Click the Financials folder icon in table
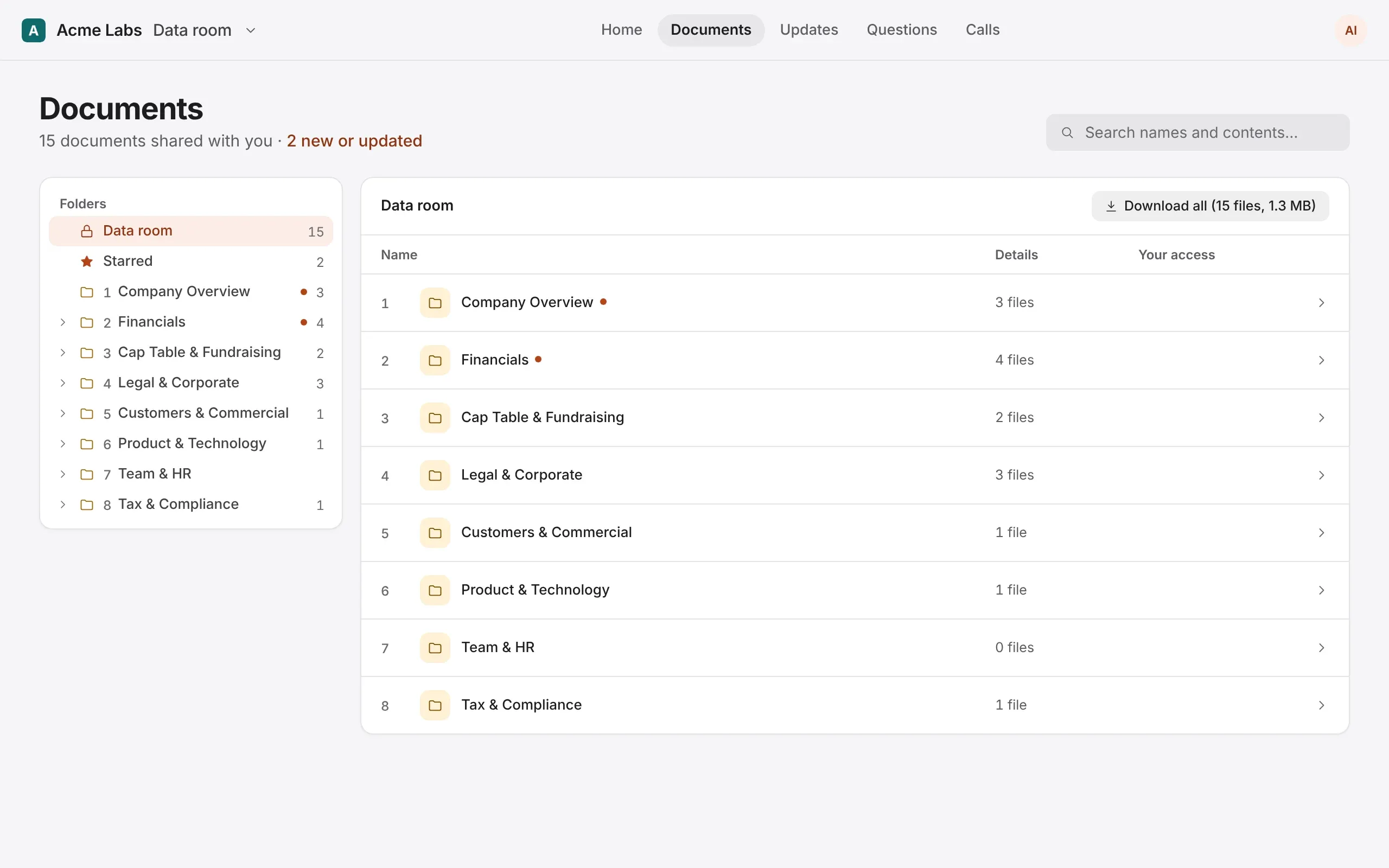1389x868 pixels. pyautogui.click(x=435, y=360)
